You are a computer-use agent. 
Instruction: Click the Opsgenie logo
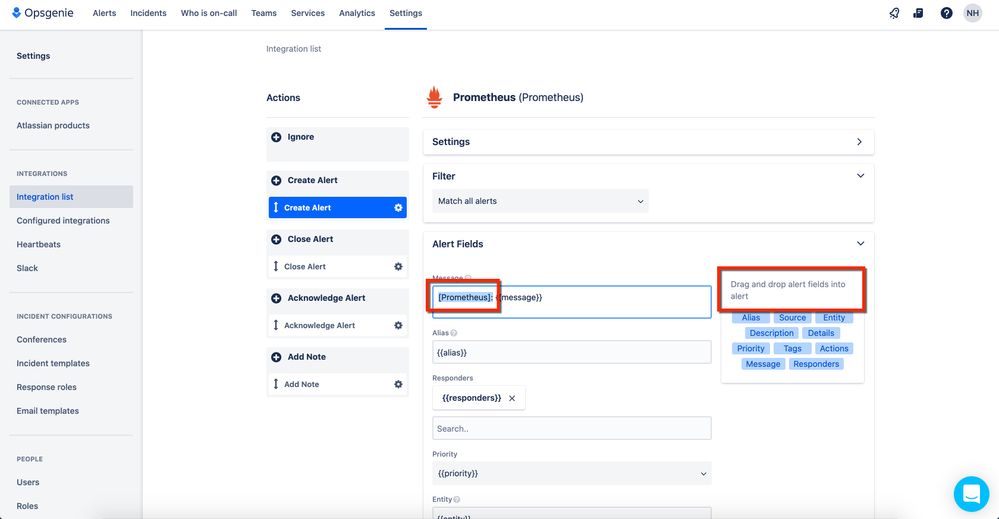pyautogui.click(x=43, y=13)
